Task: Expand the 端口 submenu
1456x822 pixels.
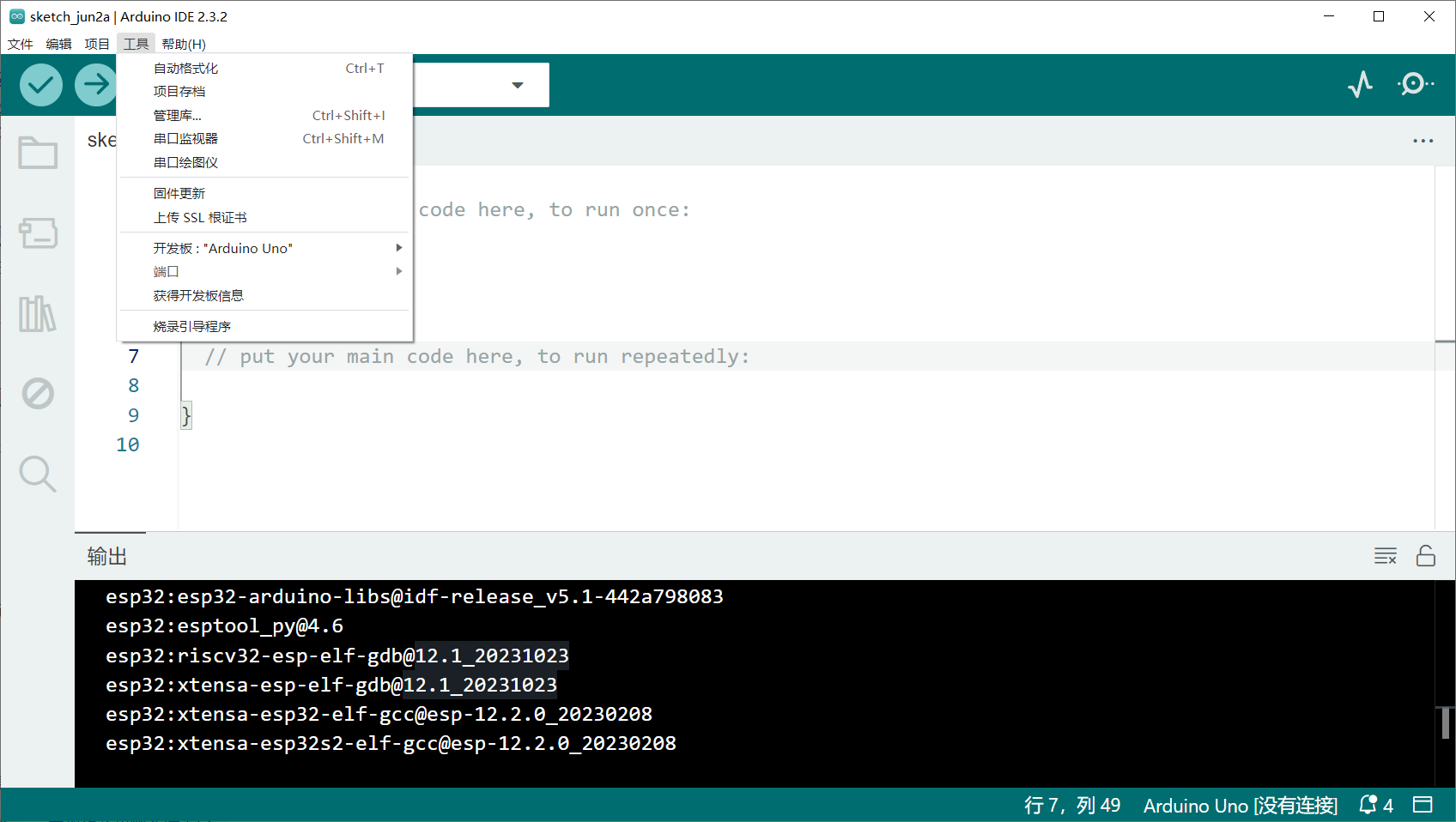Action: pos(264,271)
